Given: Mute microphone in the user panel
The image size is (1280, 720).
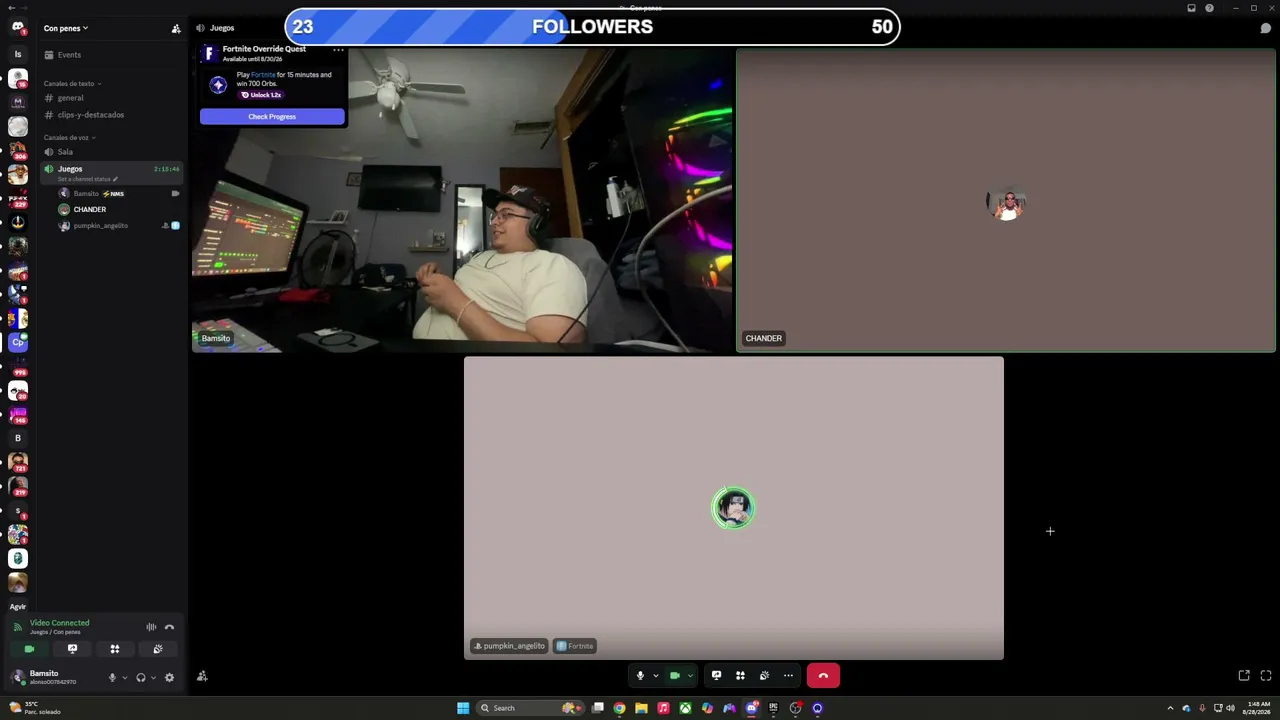Looking at the screenshot, I should pos(112,677).
